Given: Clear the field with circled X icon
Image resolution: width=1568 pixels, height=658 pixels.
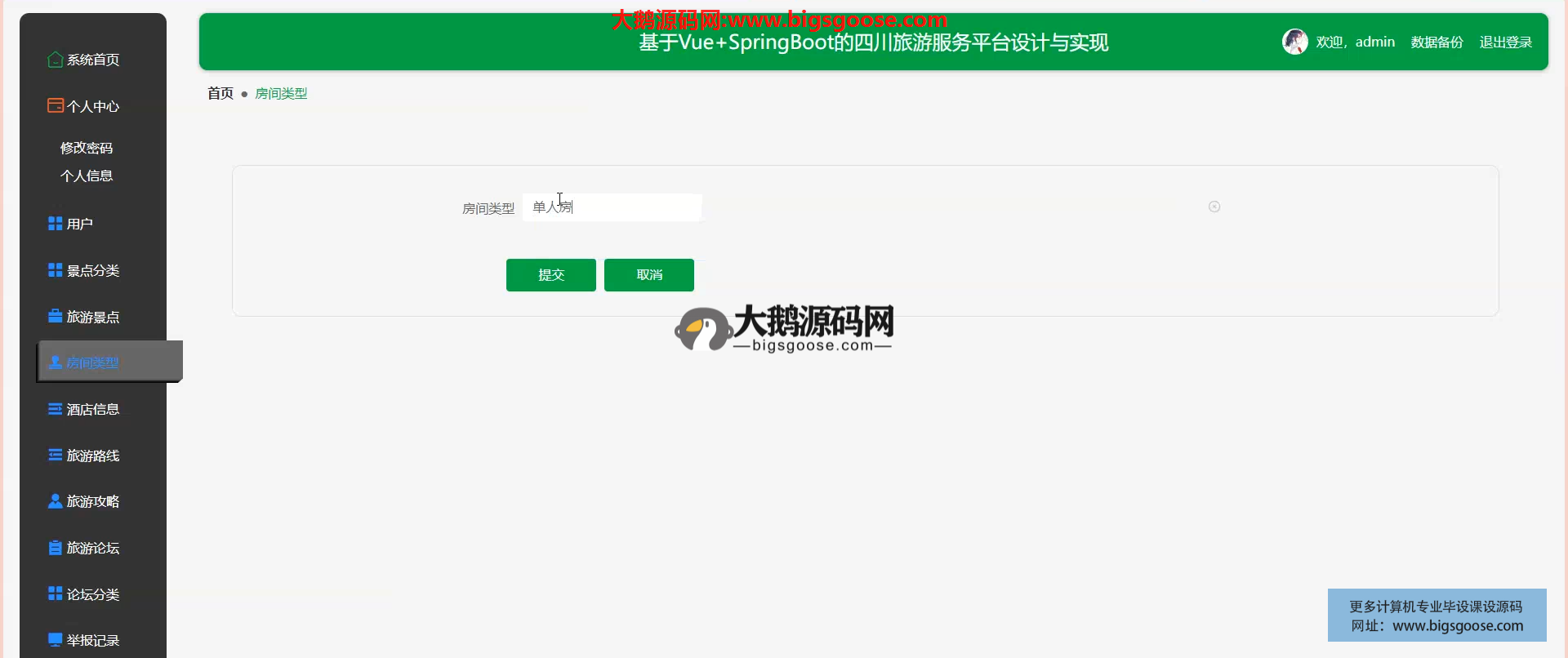Looking at the screenshot, I should click(x=1214, y=207).
